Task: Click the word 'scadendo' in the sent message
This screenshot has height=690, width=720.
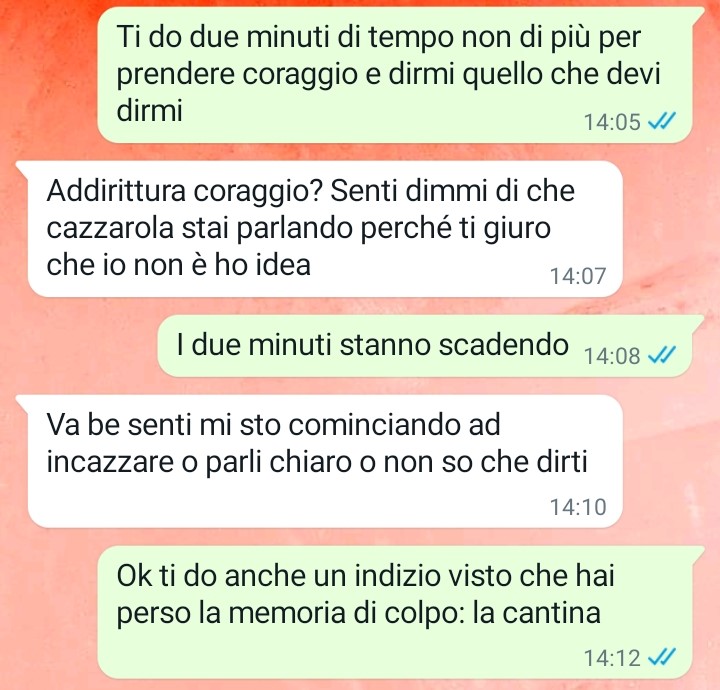Action: pos(504,345)
